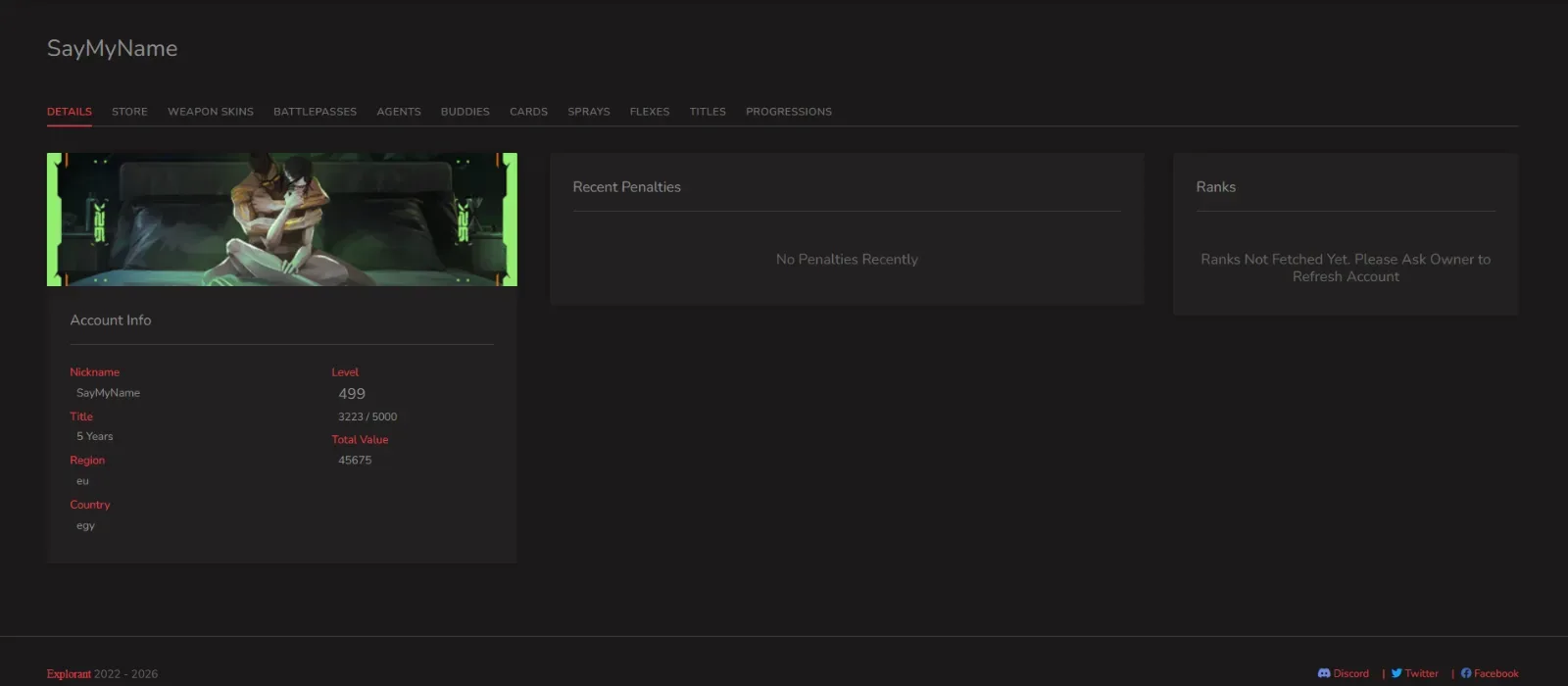Click the Ranks panel heading

click(1216, 187)
